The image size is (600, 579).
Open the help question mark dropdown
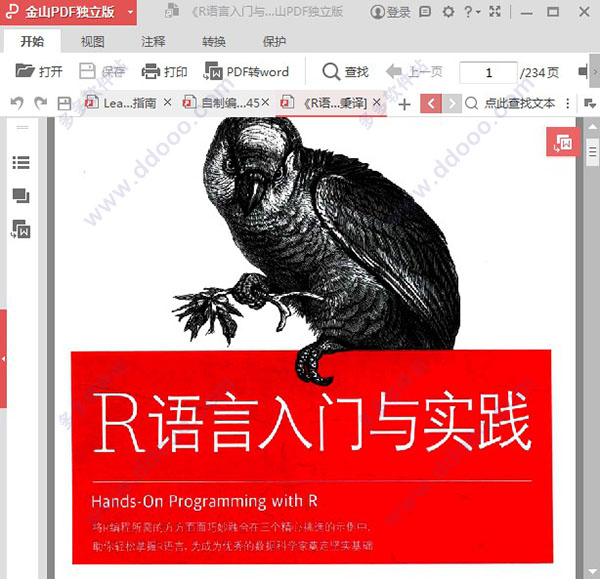(471, 12)
